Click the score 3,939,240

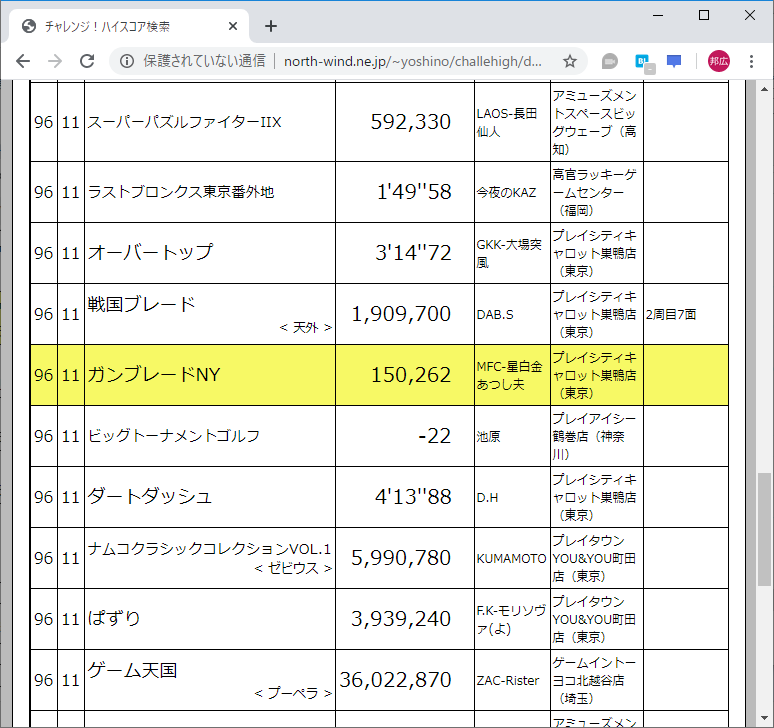[401, 618]
